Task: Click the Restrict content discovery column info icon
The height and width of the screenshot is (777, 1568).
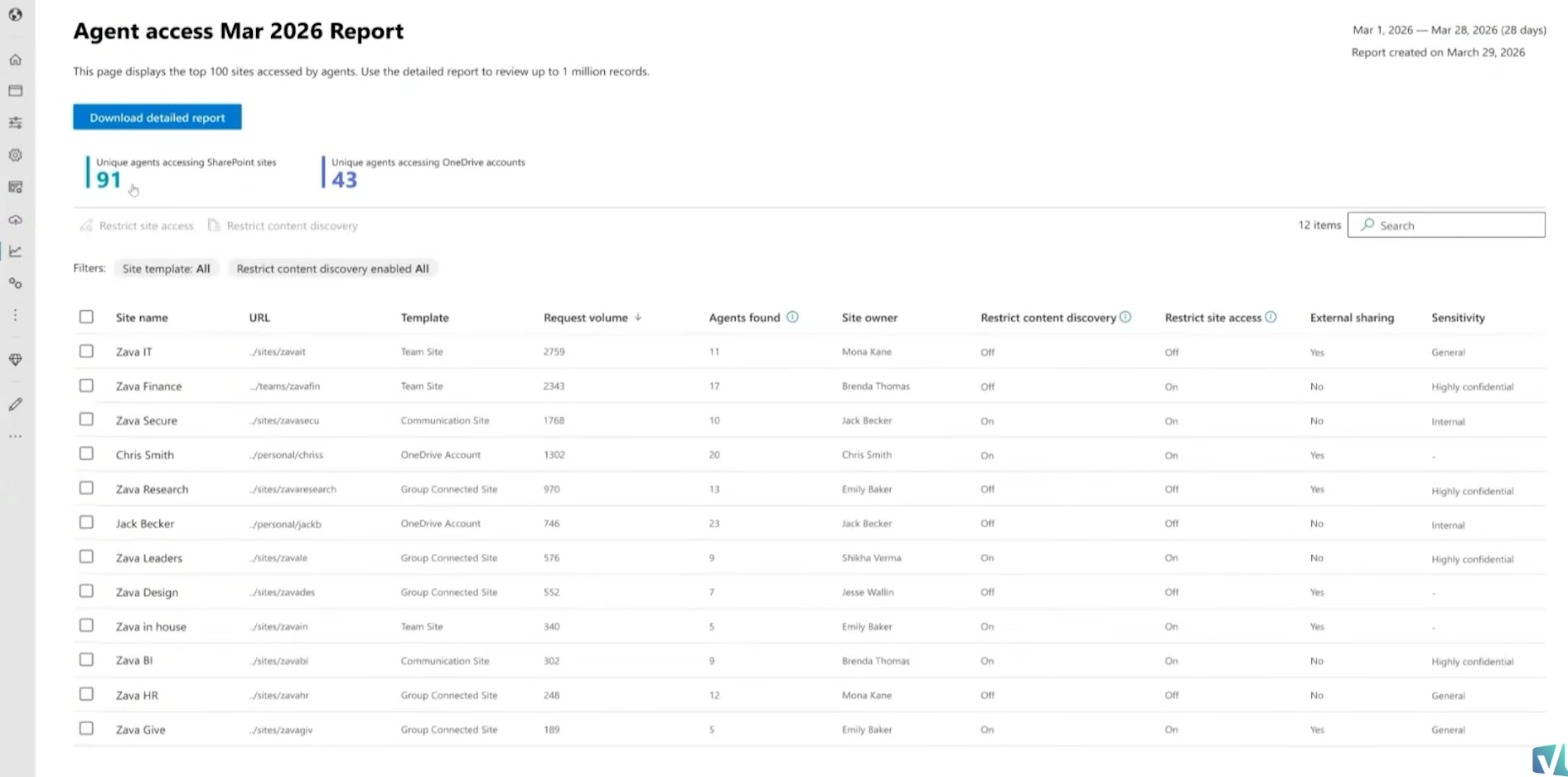Action: coord(1125,317)
